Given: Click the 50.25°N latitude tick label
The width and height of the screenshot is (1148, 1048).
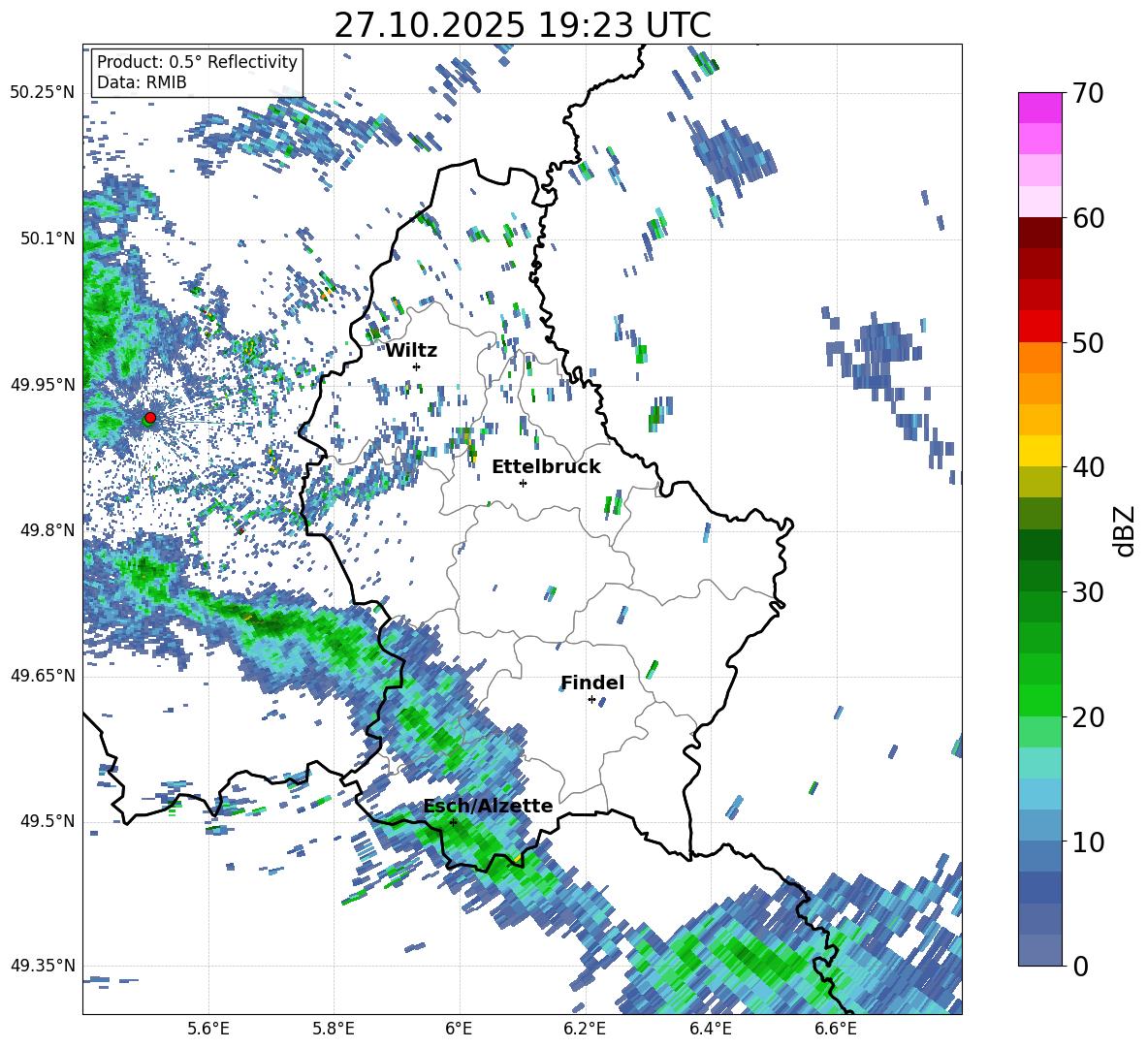Looking at the screenshot, I should (43, 93).
